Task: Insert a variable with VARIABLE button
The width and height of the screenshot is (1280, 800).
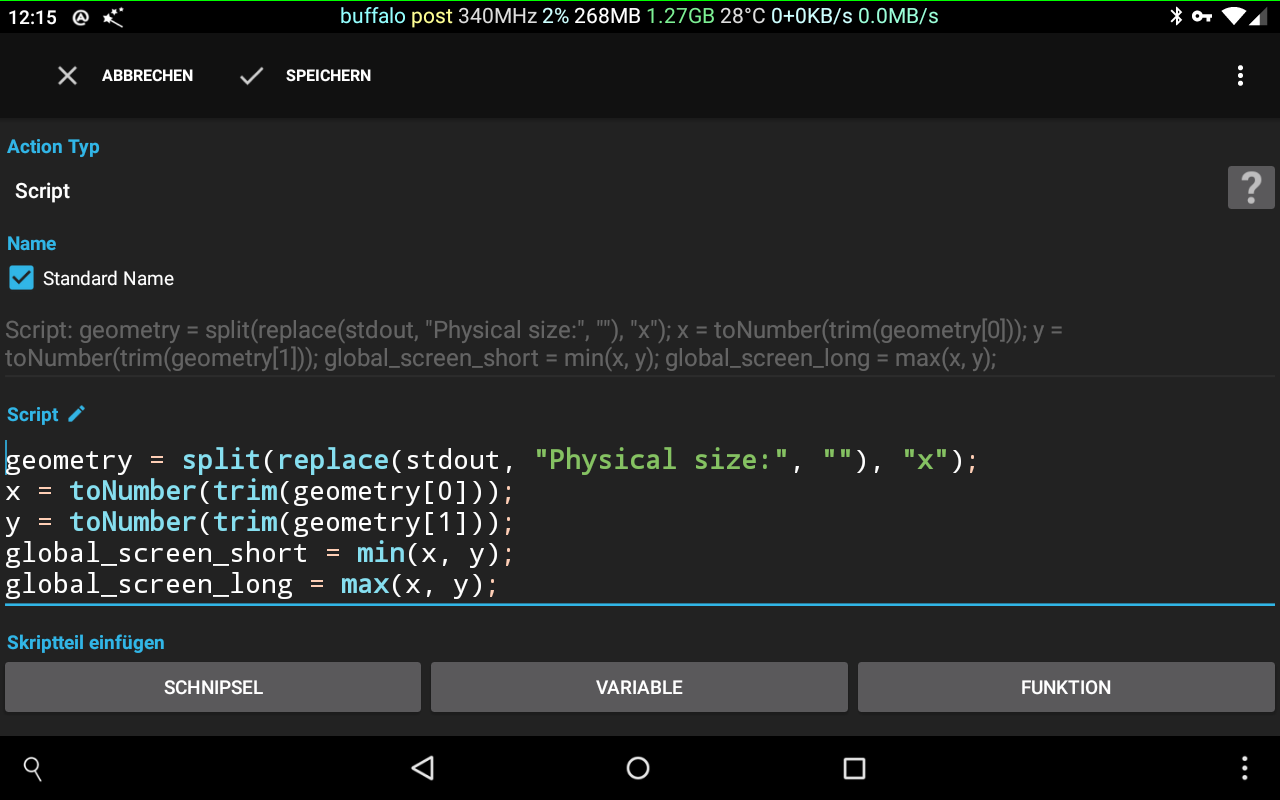Action: [x=639, y=687]
